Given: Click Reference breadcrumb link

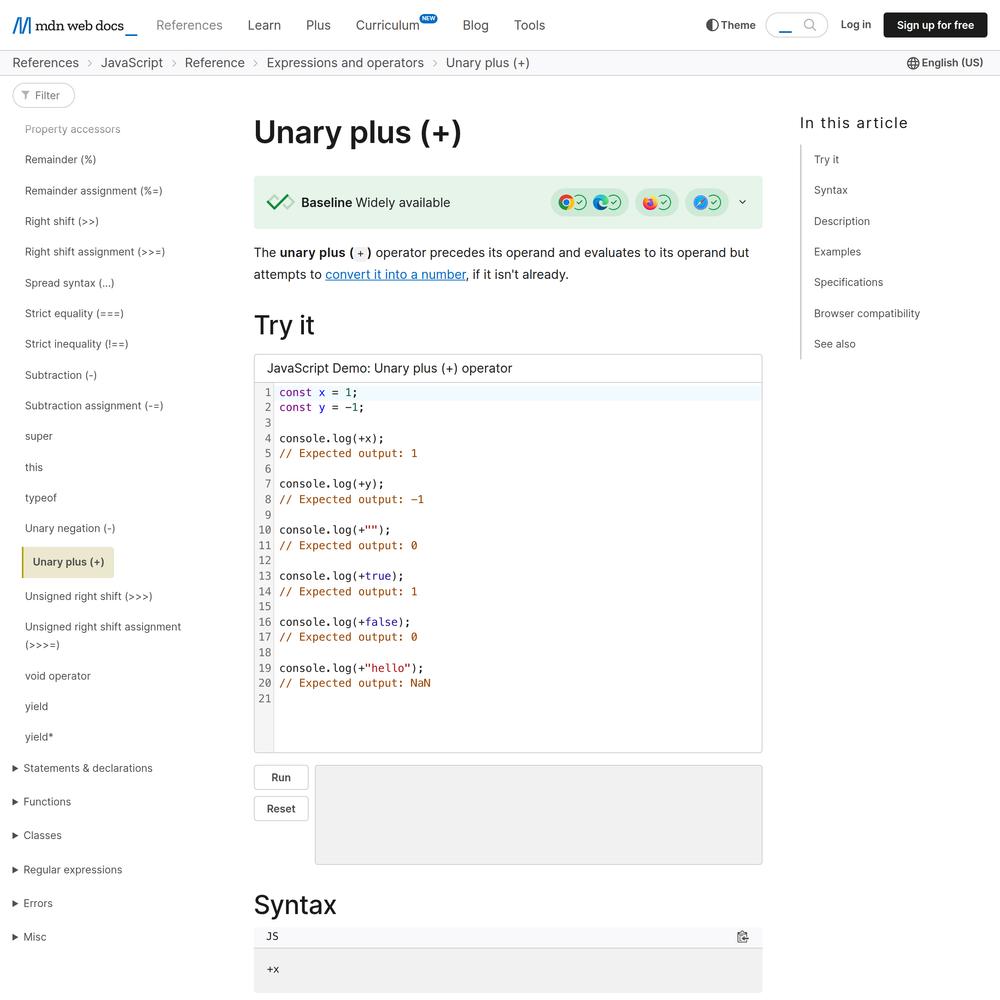Looking at the screenshot, I should click(x=214, y=62).
